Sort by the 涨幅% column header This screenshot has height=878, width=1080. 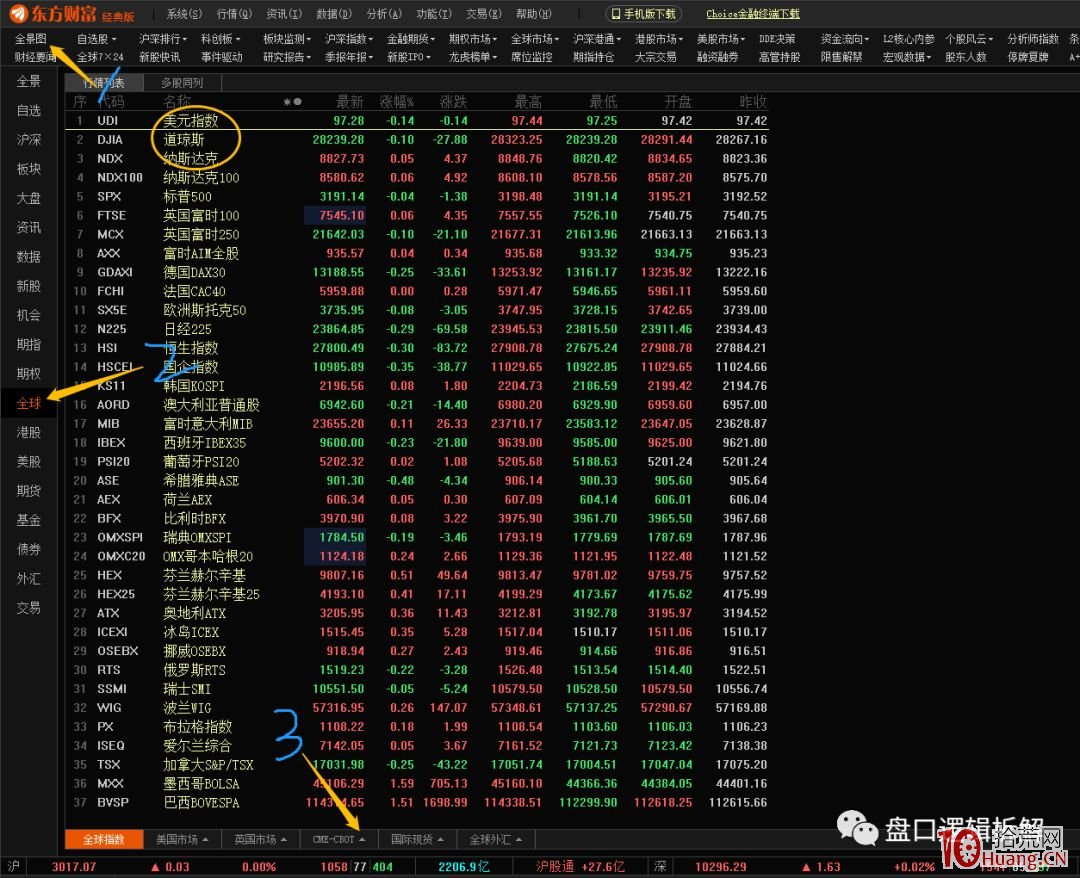click(397, 102)
